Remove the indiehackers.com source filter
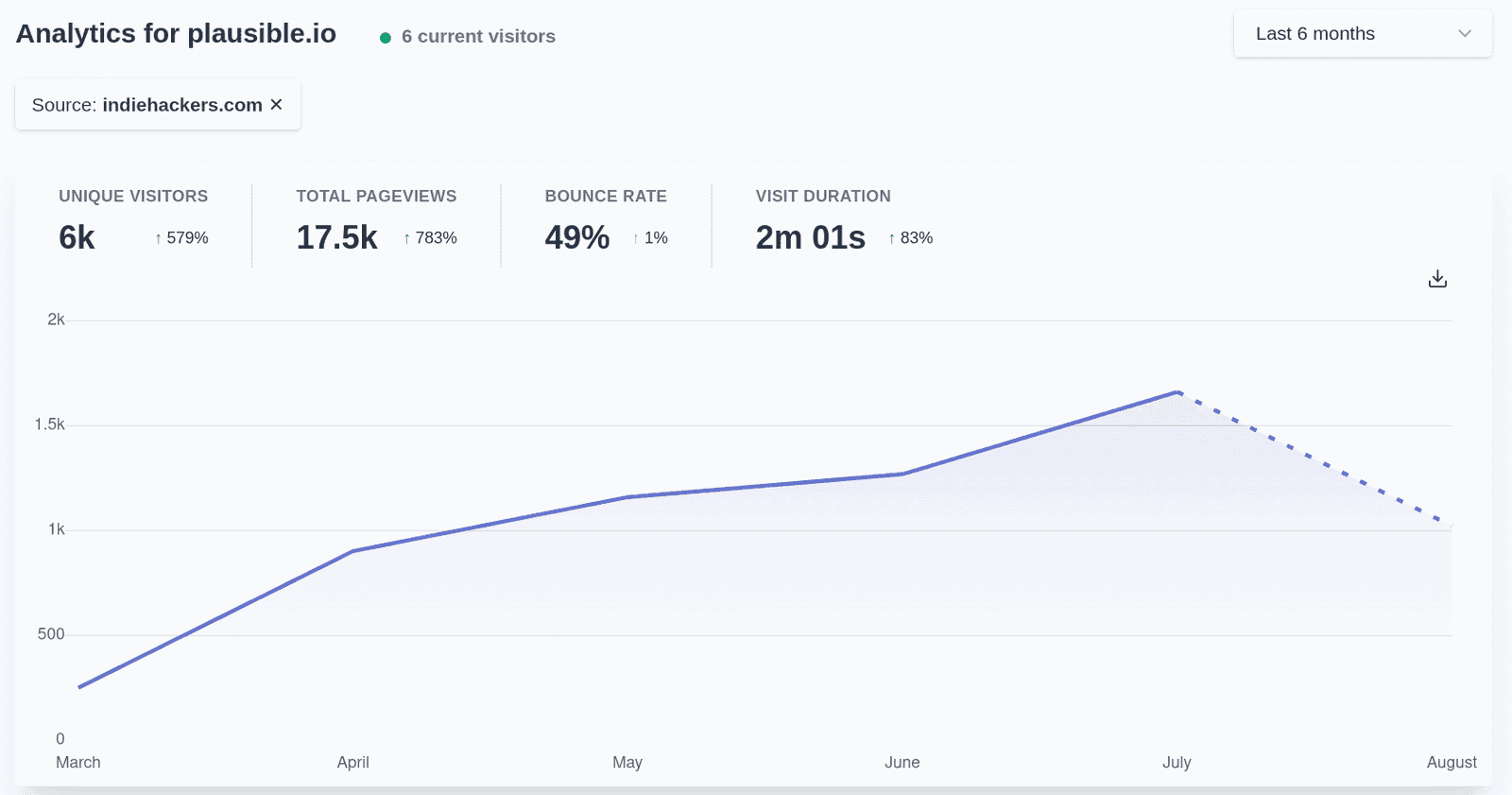Screen dimensions: 1512x795 point(276,105)
